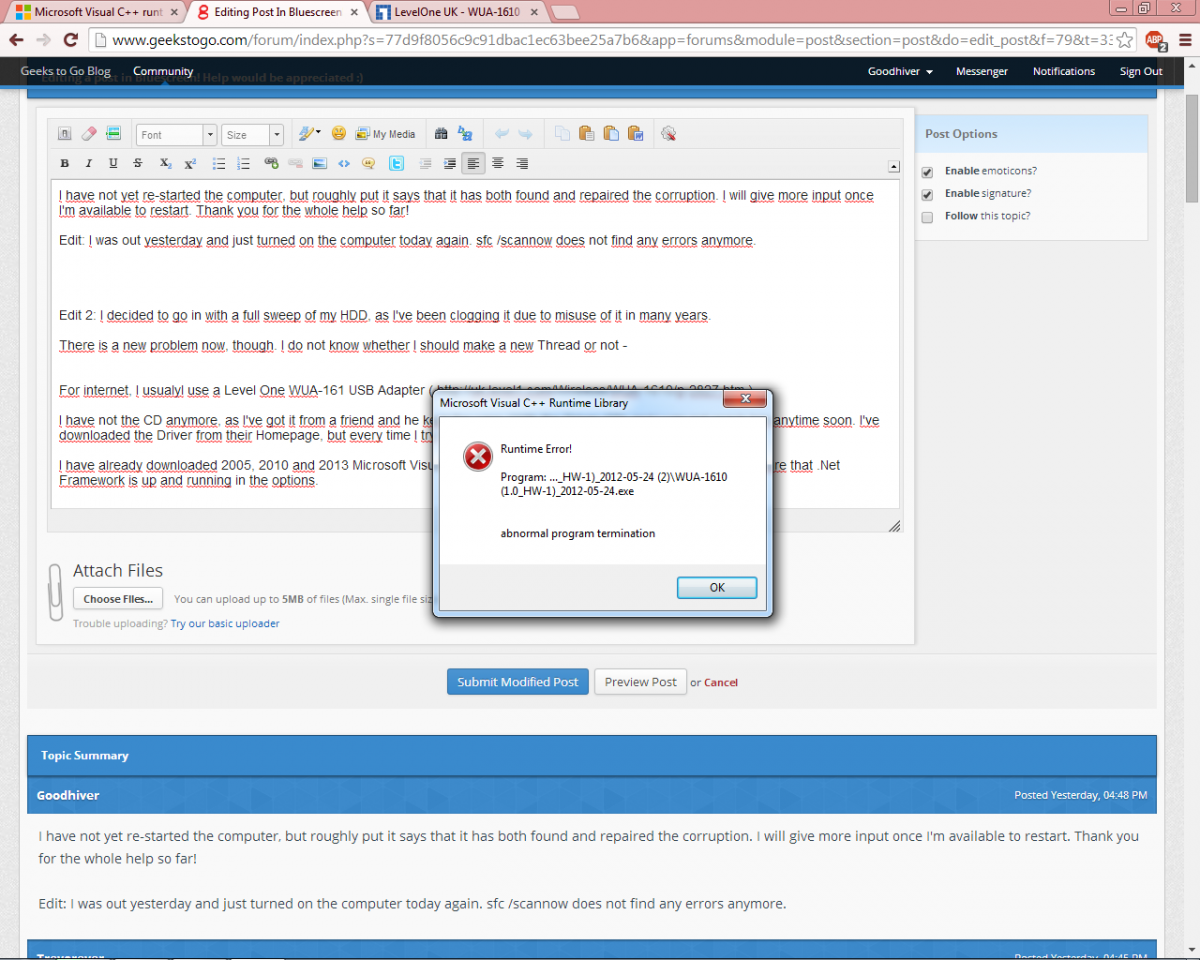Viewport: 1200px width, 960px height.
Task: Click the Paste clipboard icon
Action: click(586, 134)
